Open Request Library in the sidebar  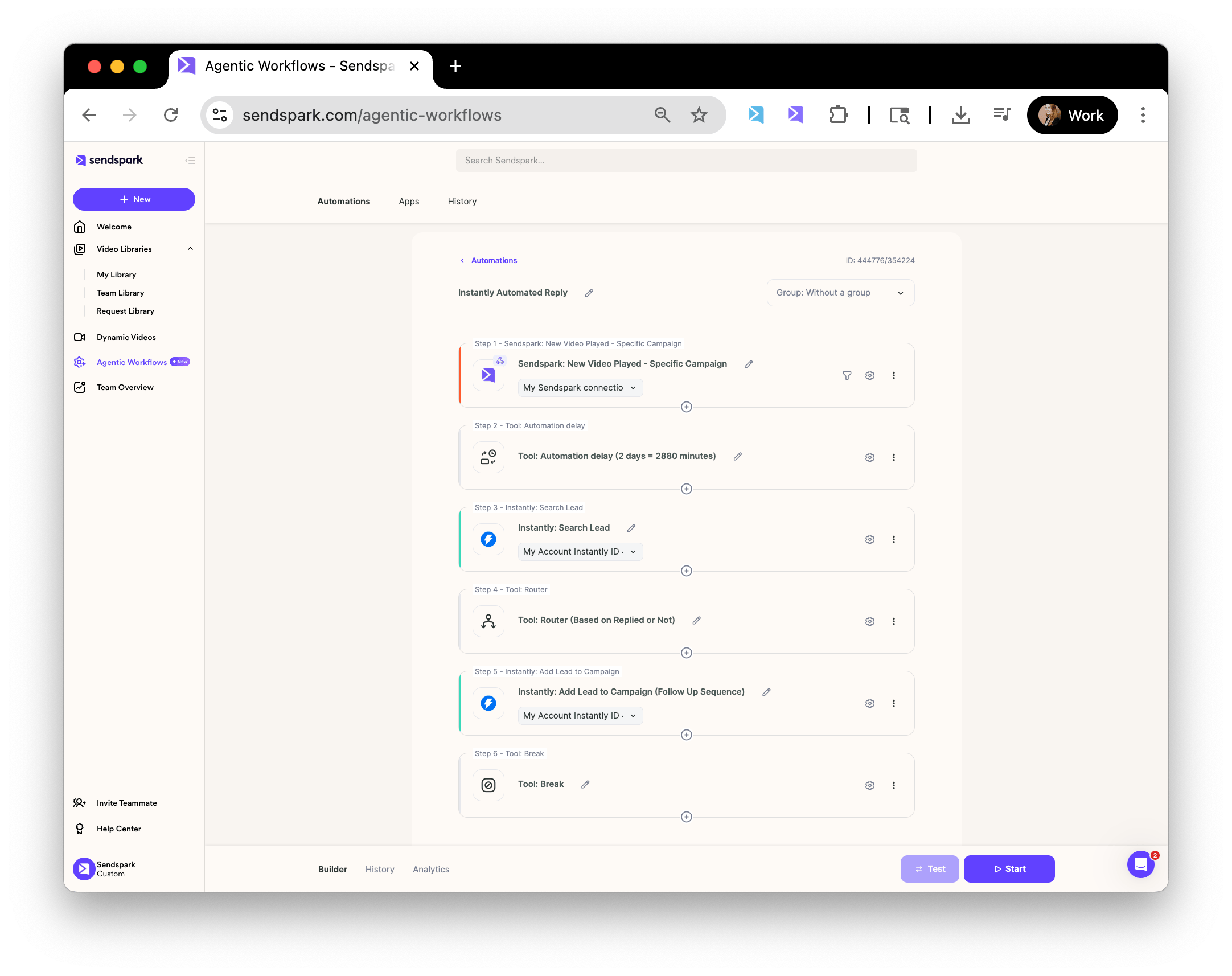point(125,311)
